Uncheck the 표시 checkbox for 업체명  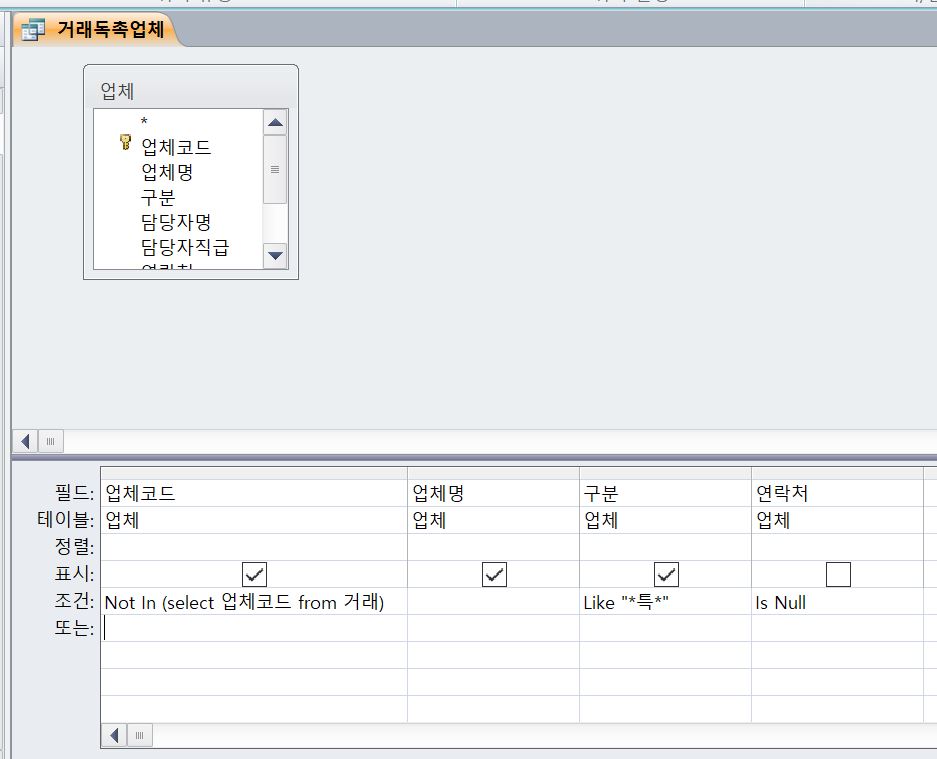coord(494,574)
